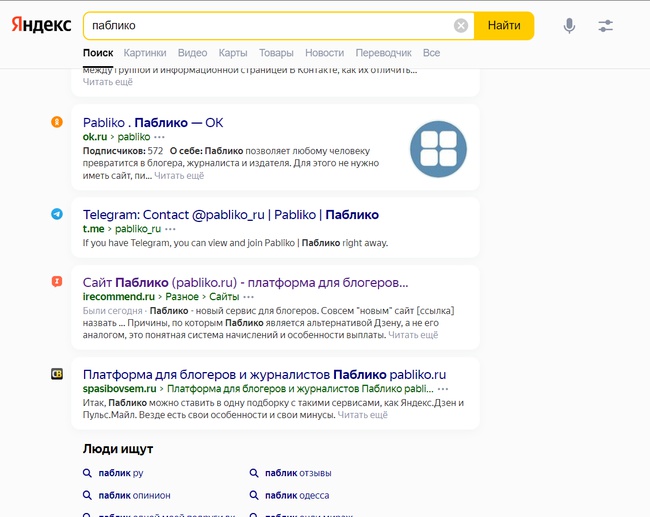Screen dimensions: 650x517
Task: Search suggestion 'паблик отзывы'
Action: click(298, 473)
